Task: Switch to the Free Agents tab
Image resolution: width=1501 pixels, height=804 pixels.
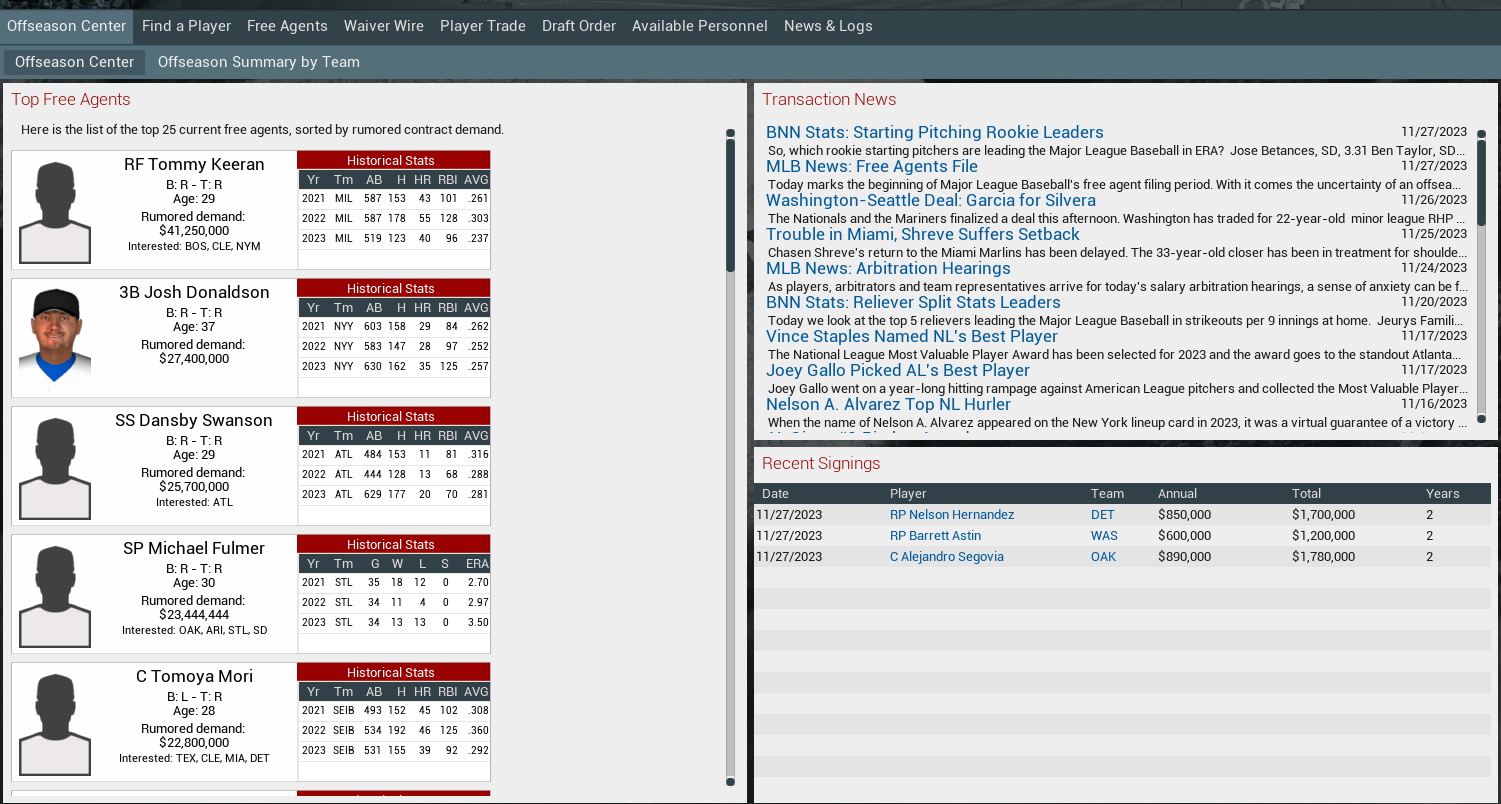Action: [287, 26]
